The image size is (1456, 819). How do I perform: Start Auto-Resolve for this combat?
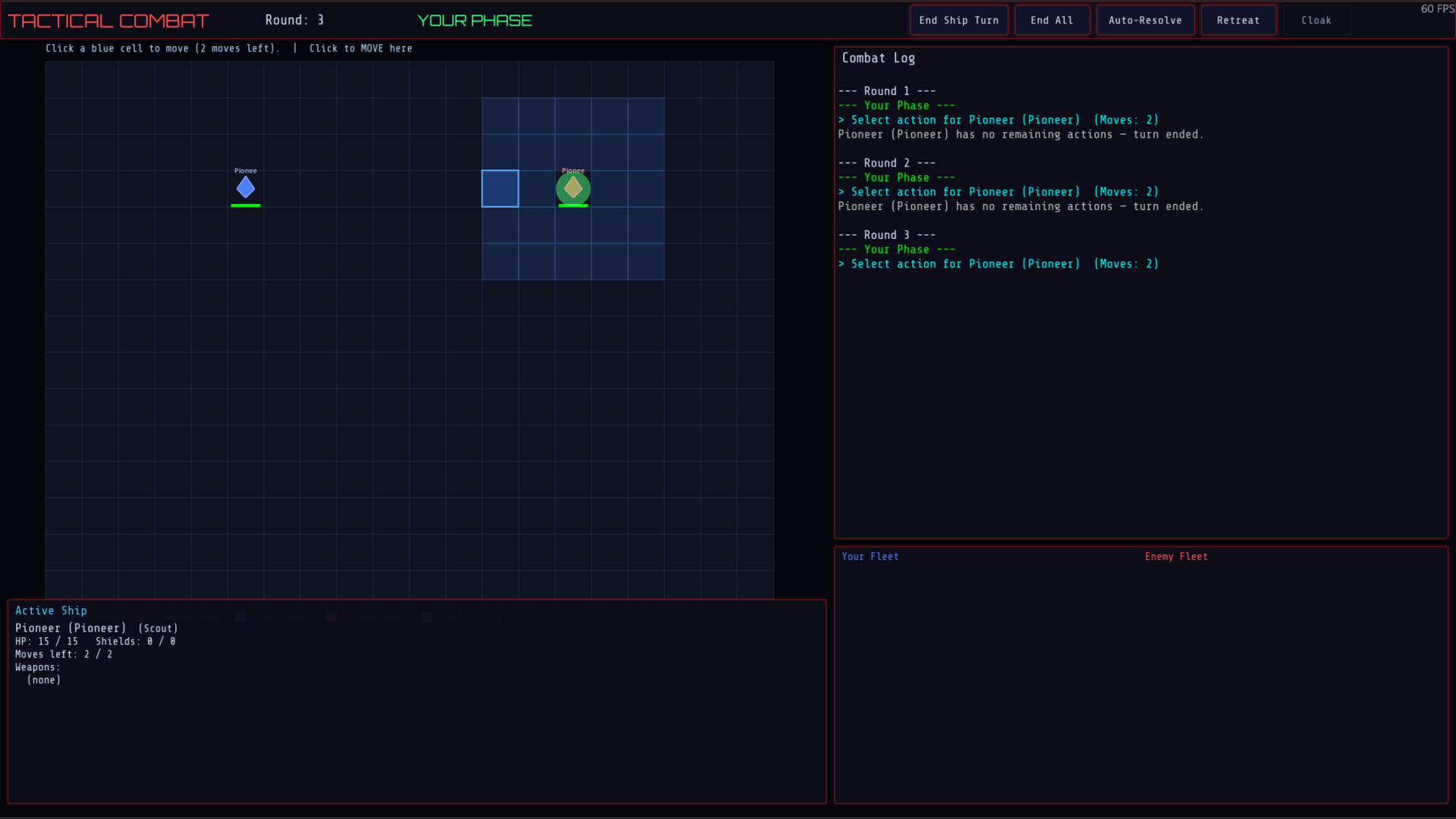(1144, 20)
